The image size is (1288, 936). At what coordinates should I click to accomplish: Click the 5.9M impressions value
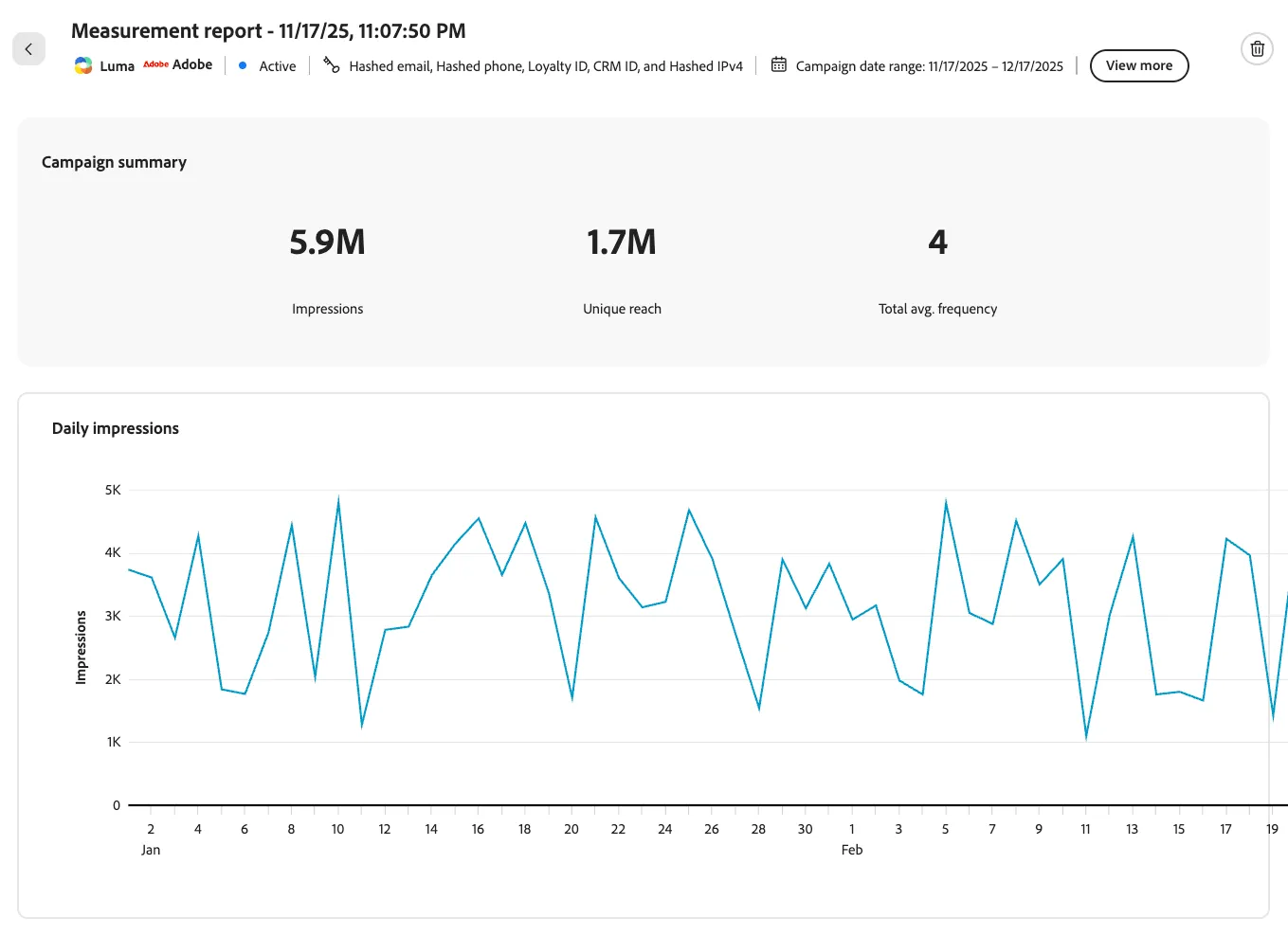[327, 243]
